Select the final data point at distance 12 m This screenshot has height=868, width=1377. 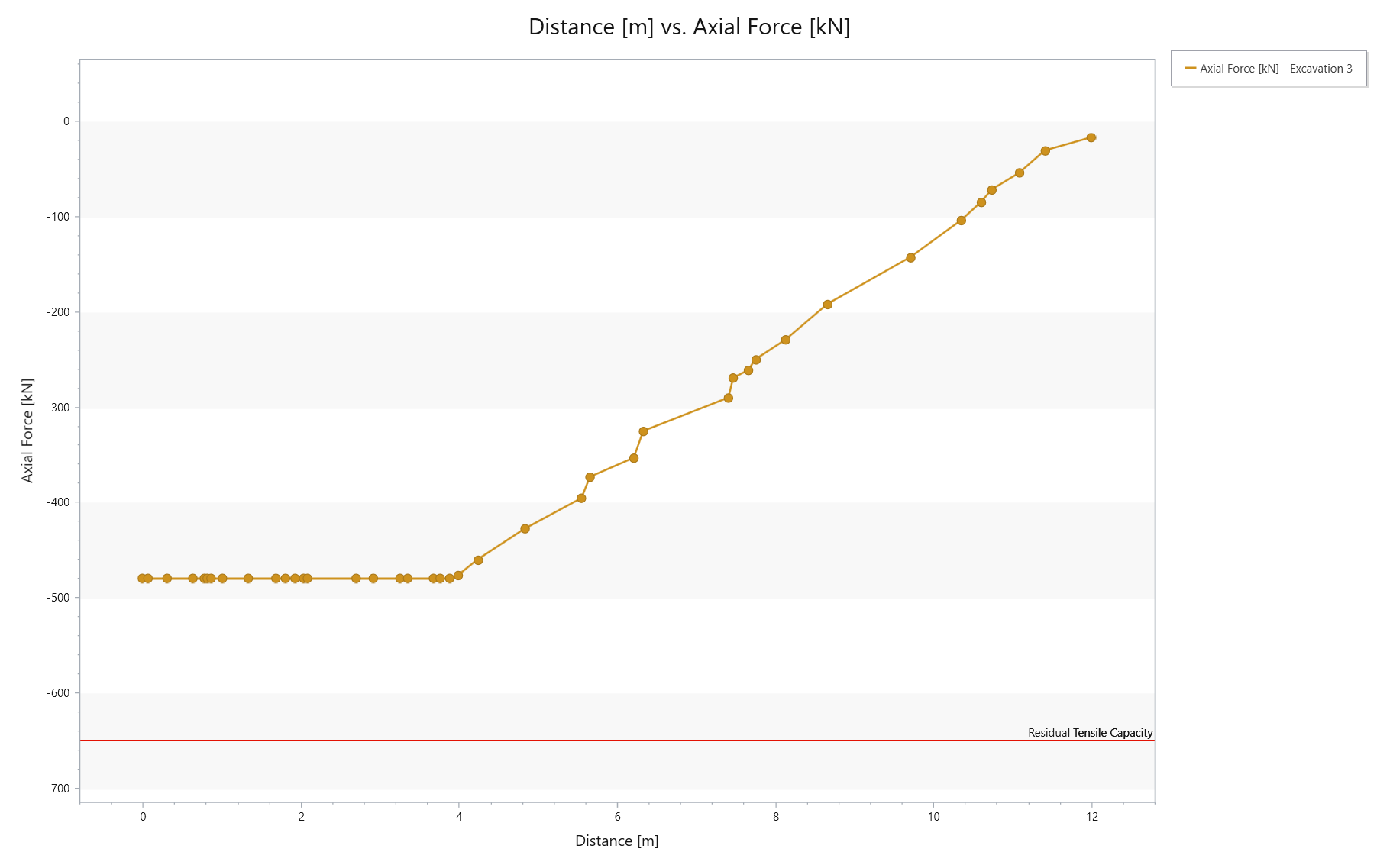pyautogui.click(x=1091, y=138)
